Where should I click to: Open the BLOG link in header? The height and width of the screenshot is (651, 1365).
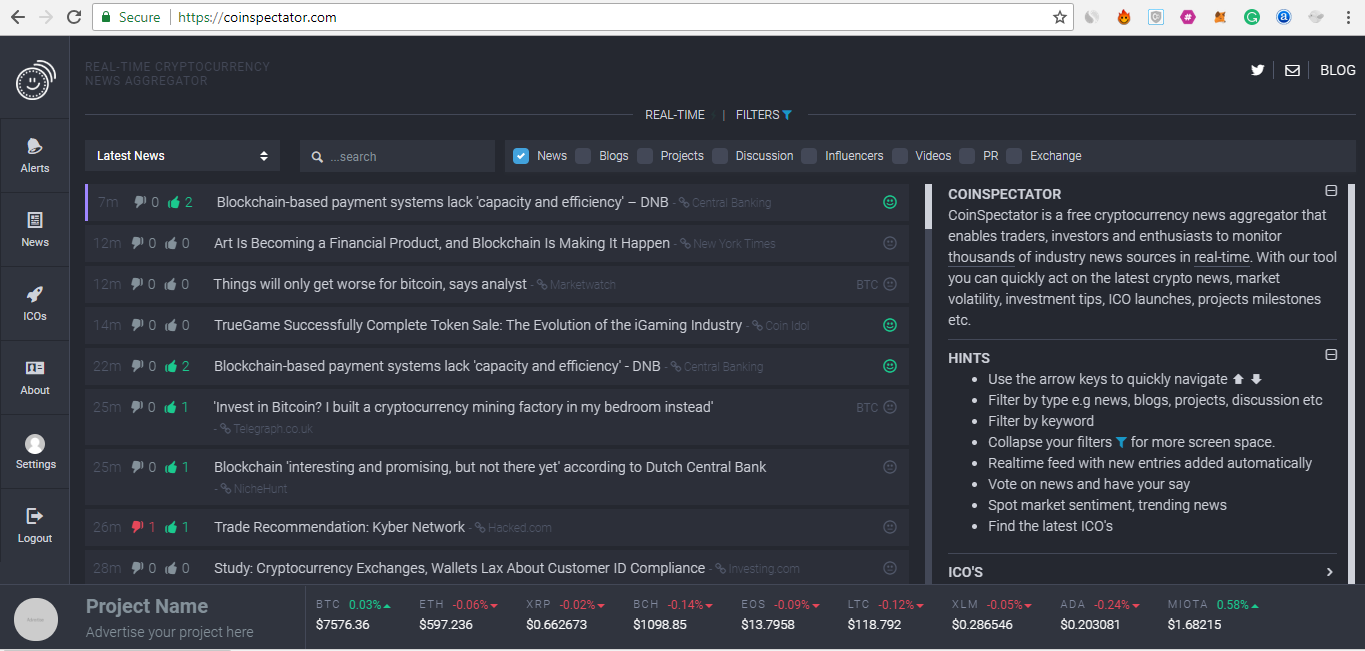(1338, 70)
